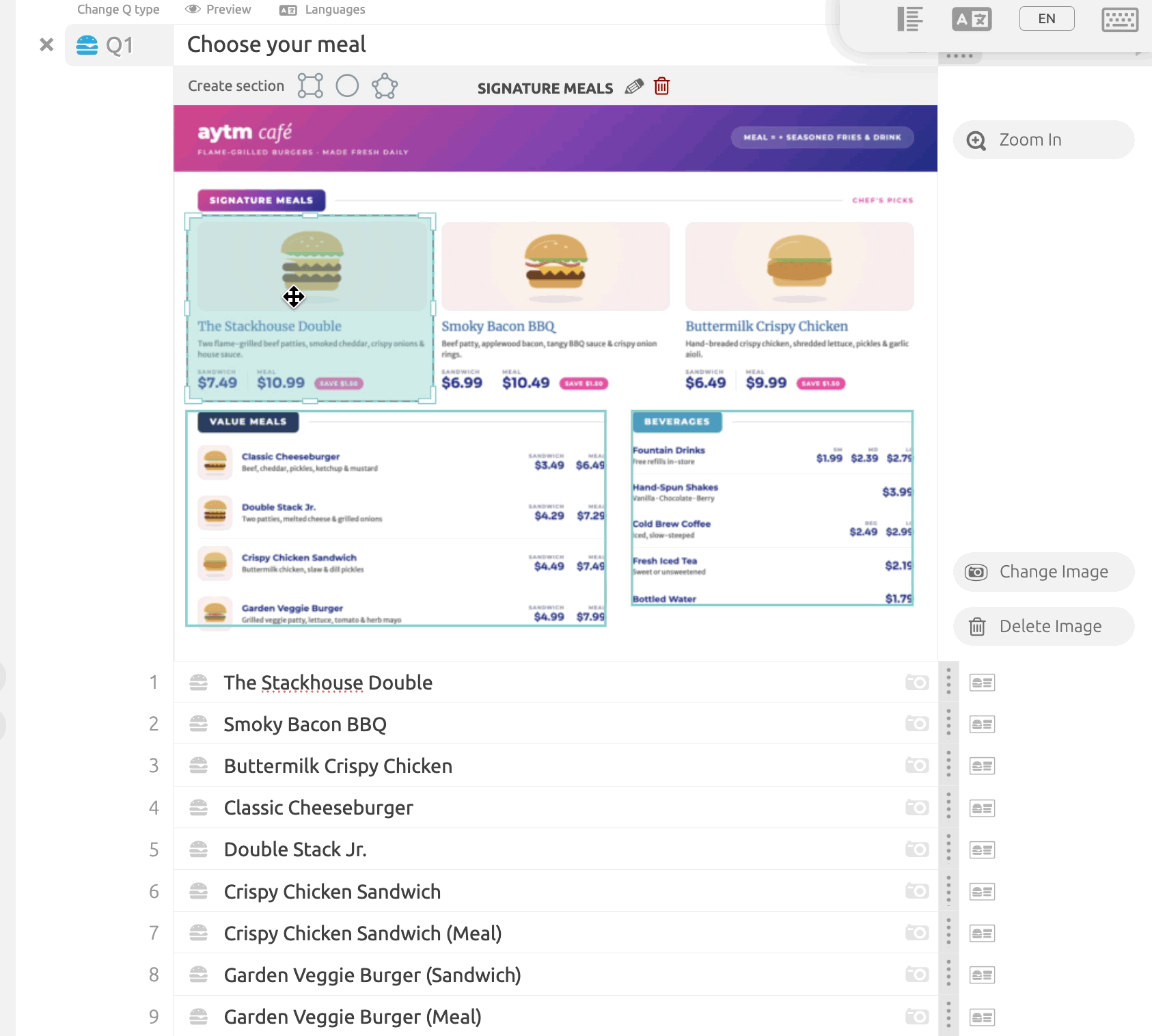This screenshot has height=1036, width=1152.
Task: Click the card layout icon for Classic Cheeseburger
Action: (982, 808)
